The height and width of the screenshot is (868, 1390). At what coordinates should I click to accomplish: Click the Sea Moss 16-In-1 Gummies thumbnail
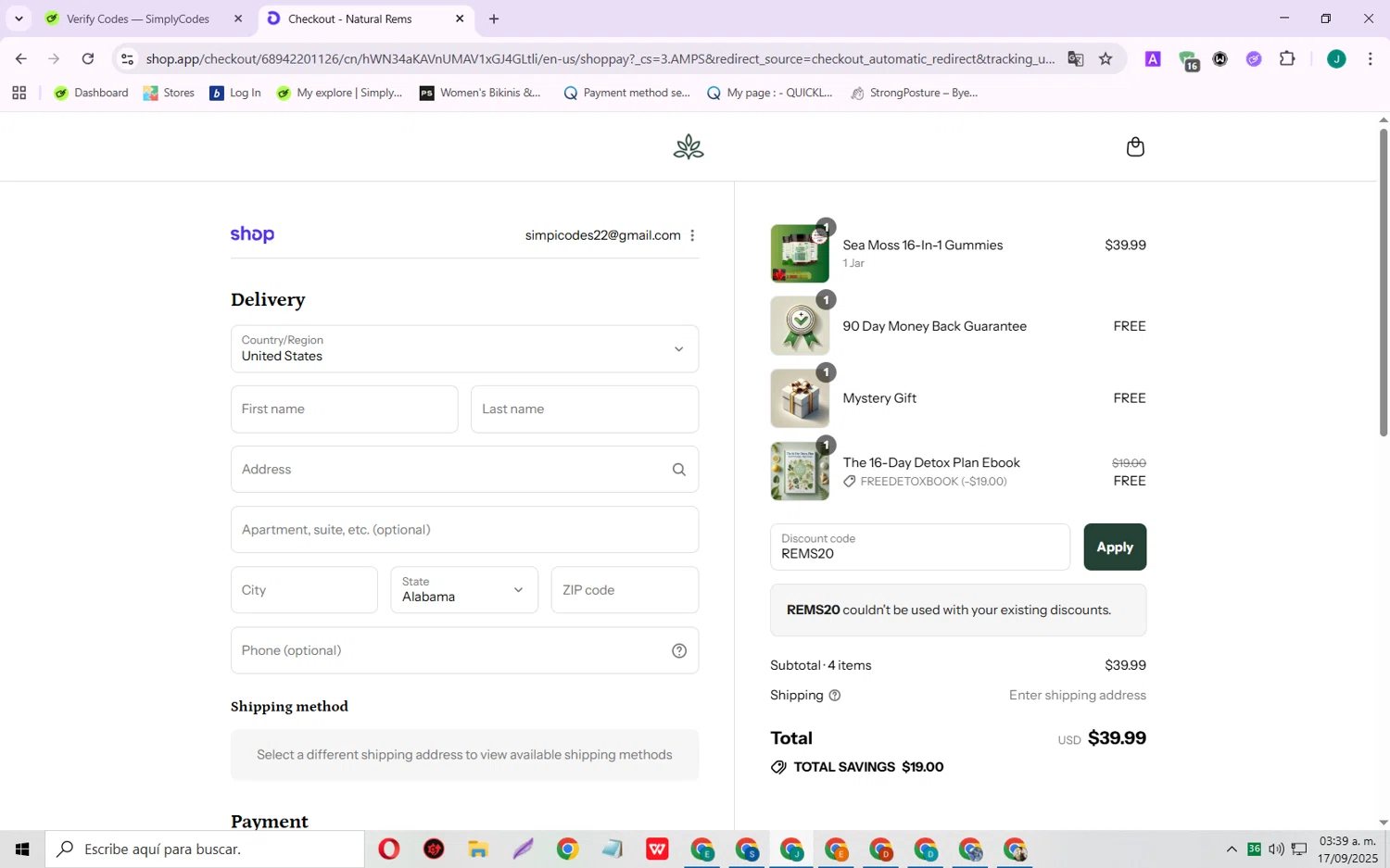pyautogui.click(x=800, y=253)
